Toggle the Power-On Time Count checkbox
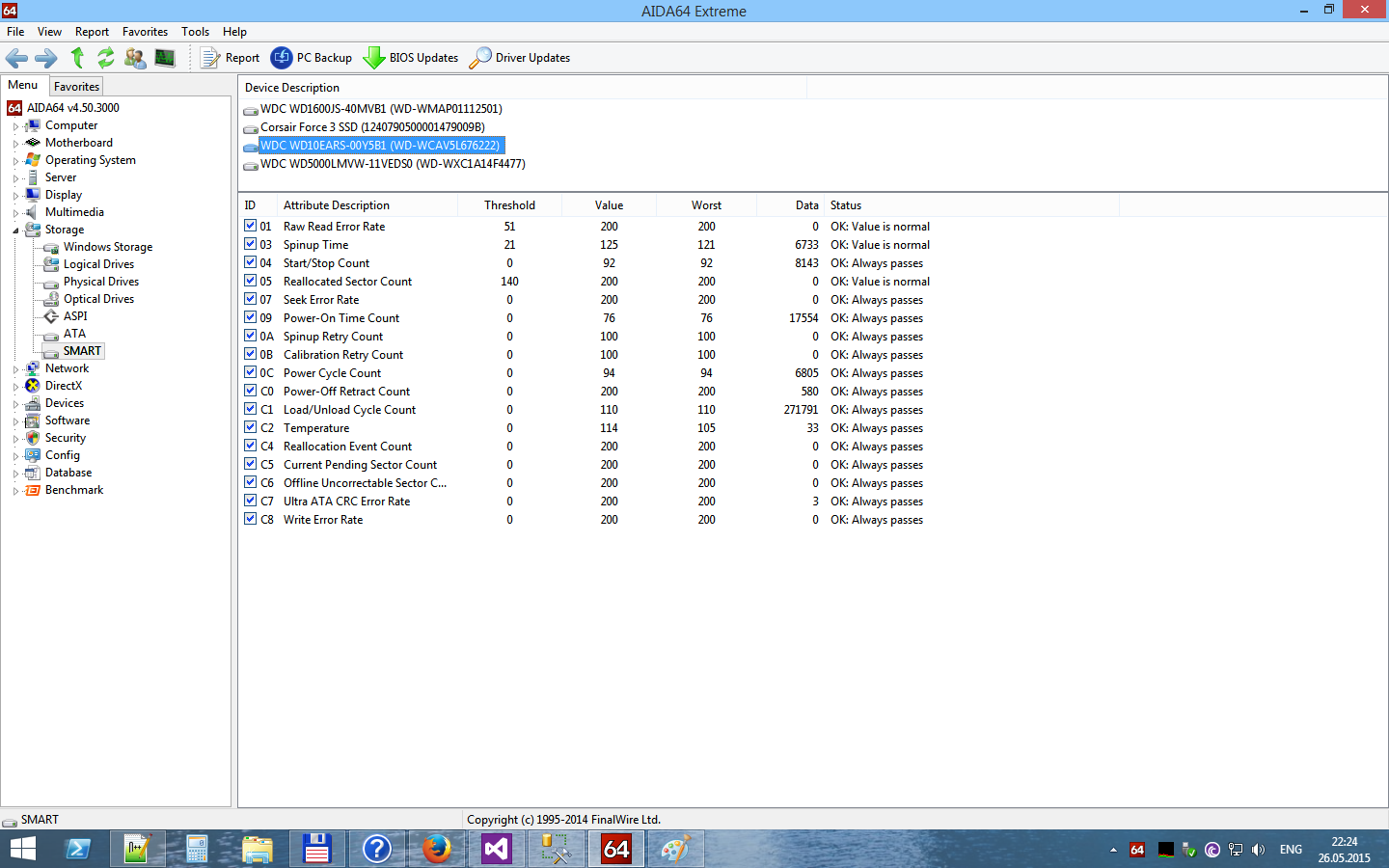 coord(250,317)
